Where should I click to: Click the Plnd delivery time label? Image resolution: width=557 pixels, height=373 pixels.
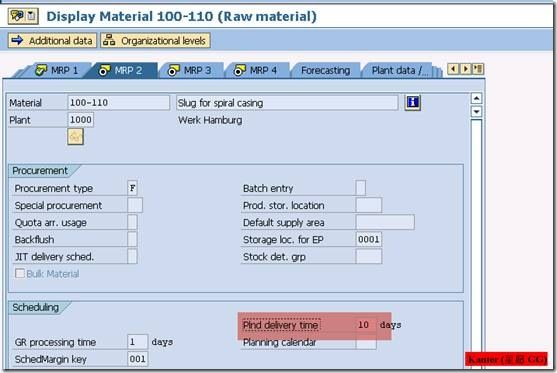[281, 325]
